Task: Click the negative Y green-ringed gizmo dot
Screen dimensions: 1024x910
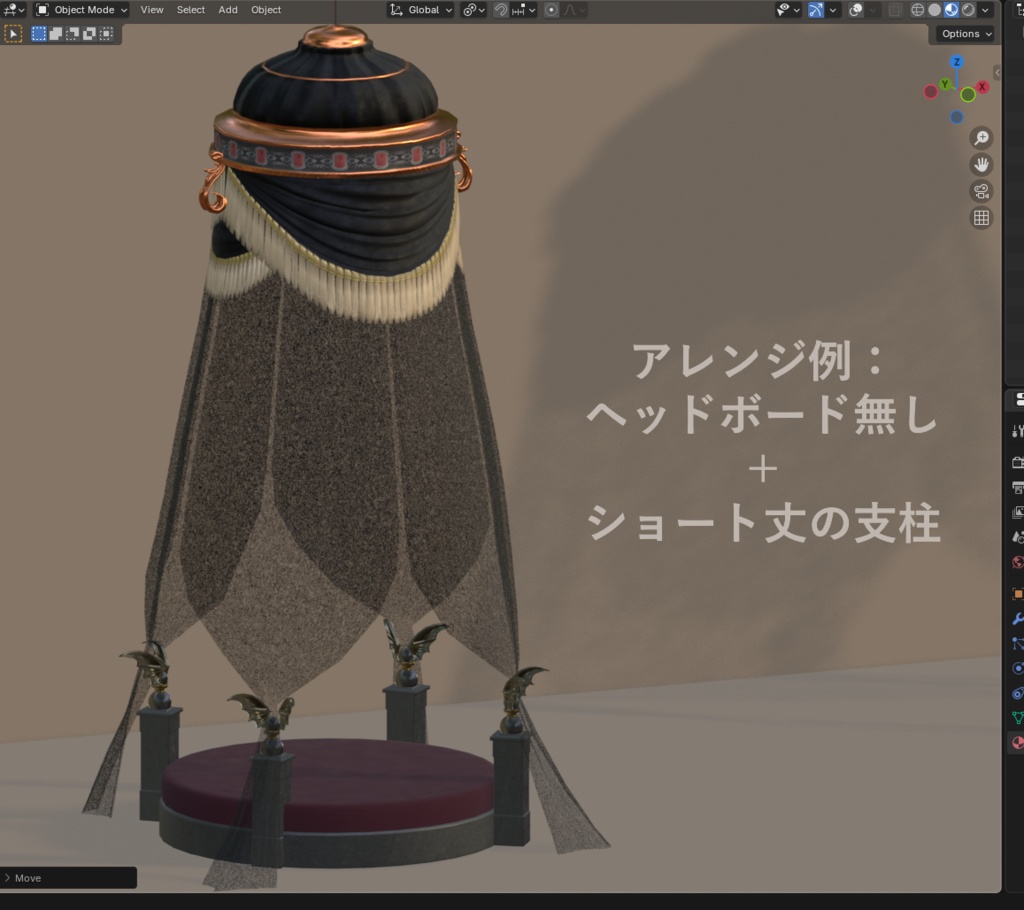Action: [968, 95]
